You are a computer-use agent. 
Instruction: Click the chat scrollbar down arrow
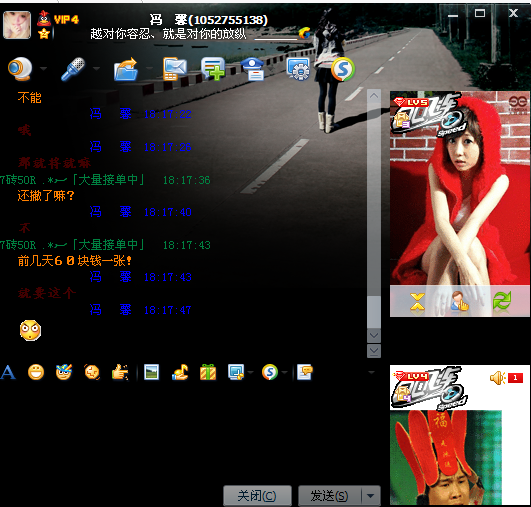point(374,336)
